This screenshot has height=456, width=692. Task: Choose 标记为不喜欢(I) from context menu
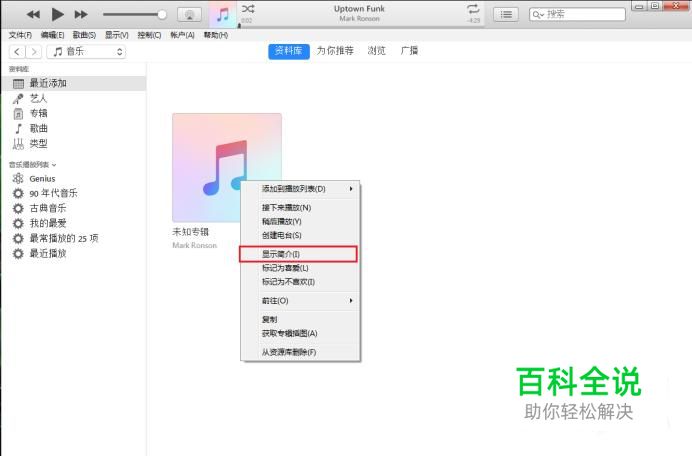(300, 282)
